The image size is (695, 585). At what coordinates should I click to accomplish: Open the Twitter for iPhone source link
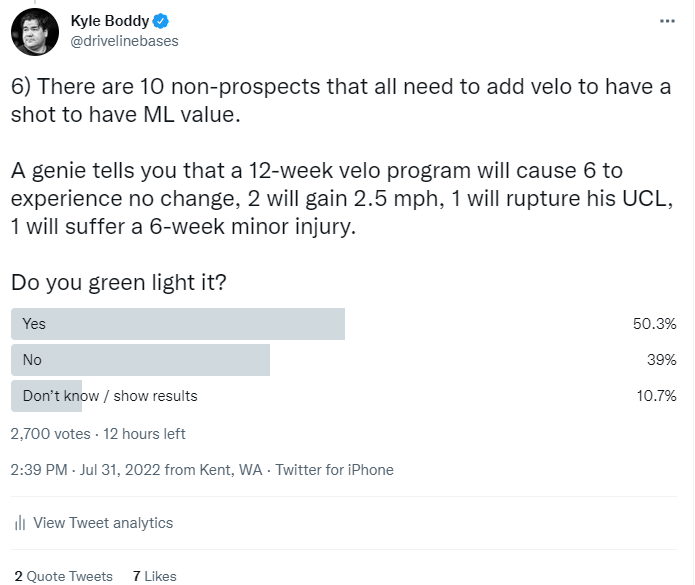(x=335, y=470)
